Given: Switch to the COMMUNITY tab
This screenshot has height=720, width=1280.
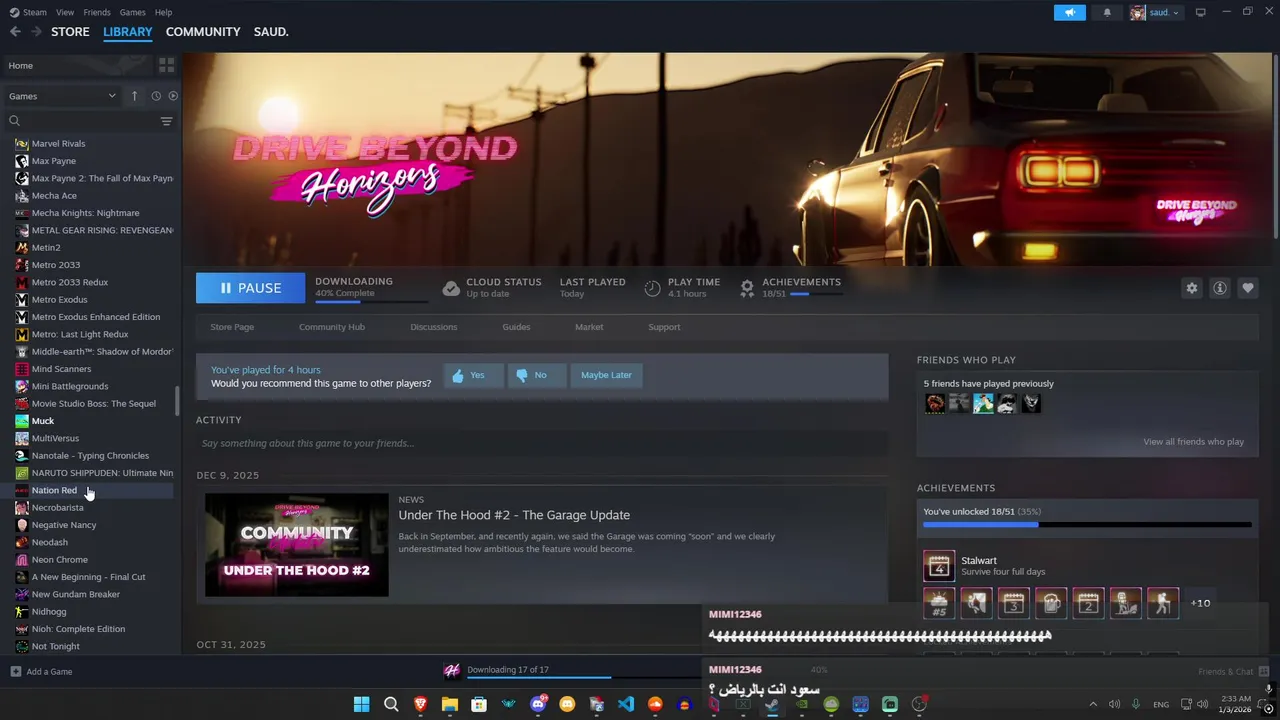Looking at the screenshot, I should tap(203, 32).
